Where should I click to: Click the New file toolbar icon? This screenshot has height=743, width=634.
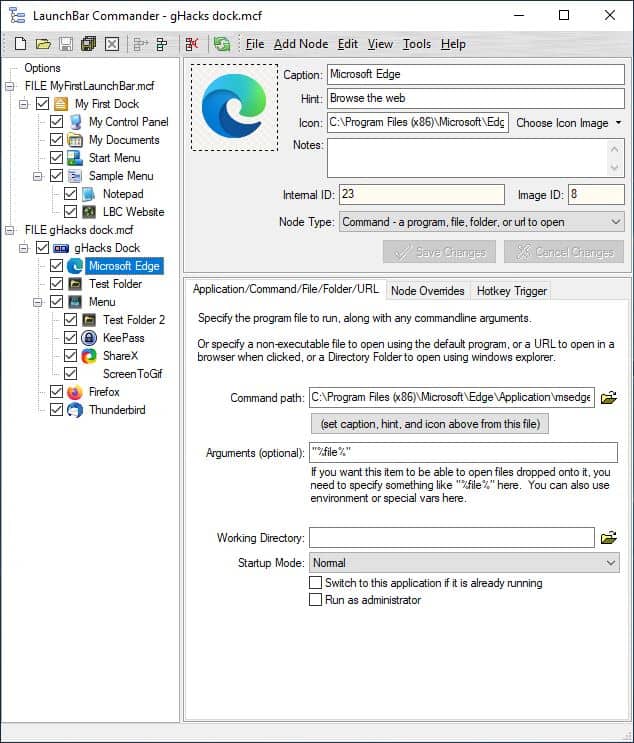click(x=20, y=44)
